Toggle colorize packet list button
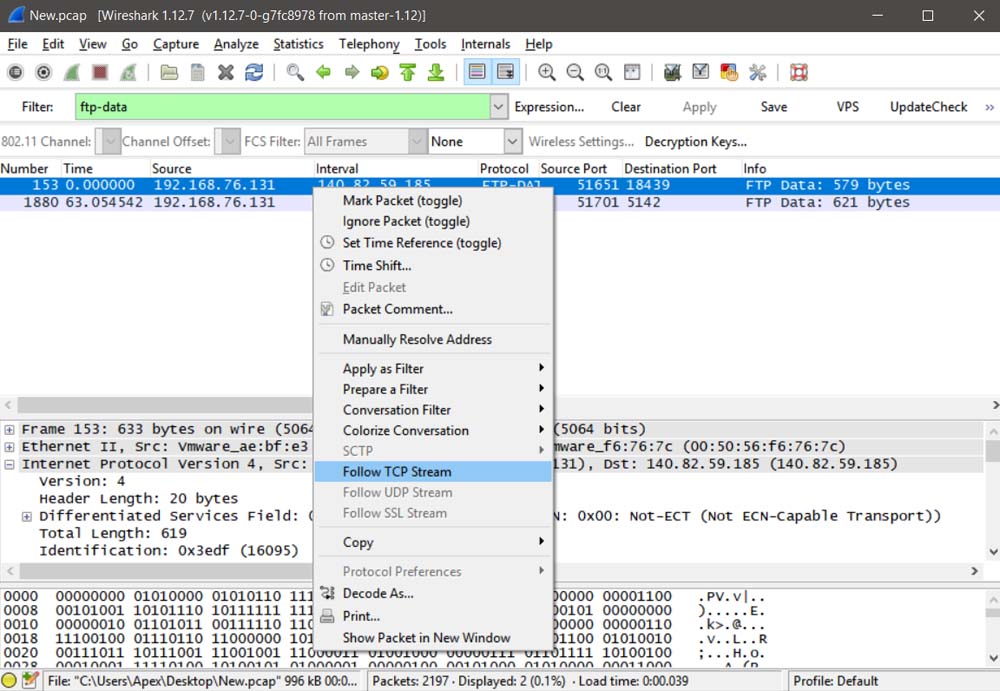The image size is (1000, 691). click(x=477, y=72)
